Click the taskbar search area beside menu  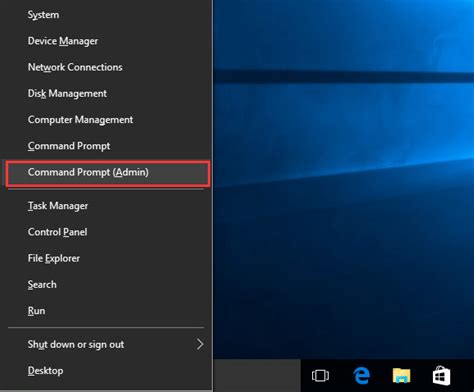[257, 375]
